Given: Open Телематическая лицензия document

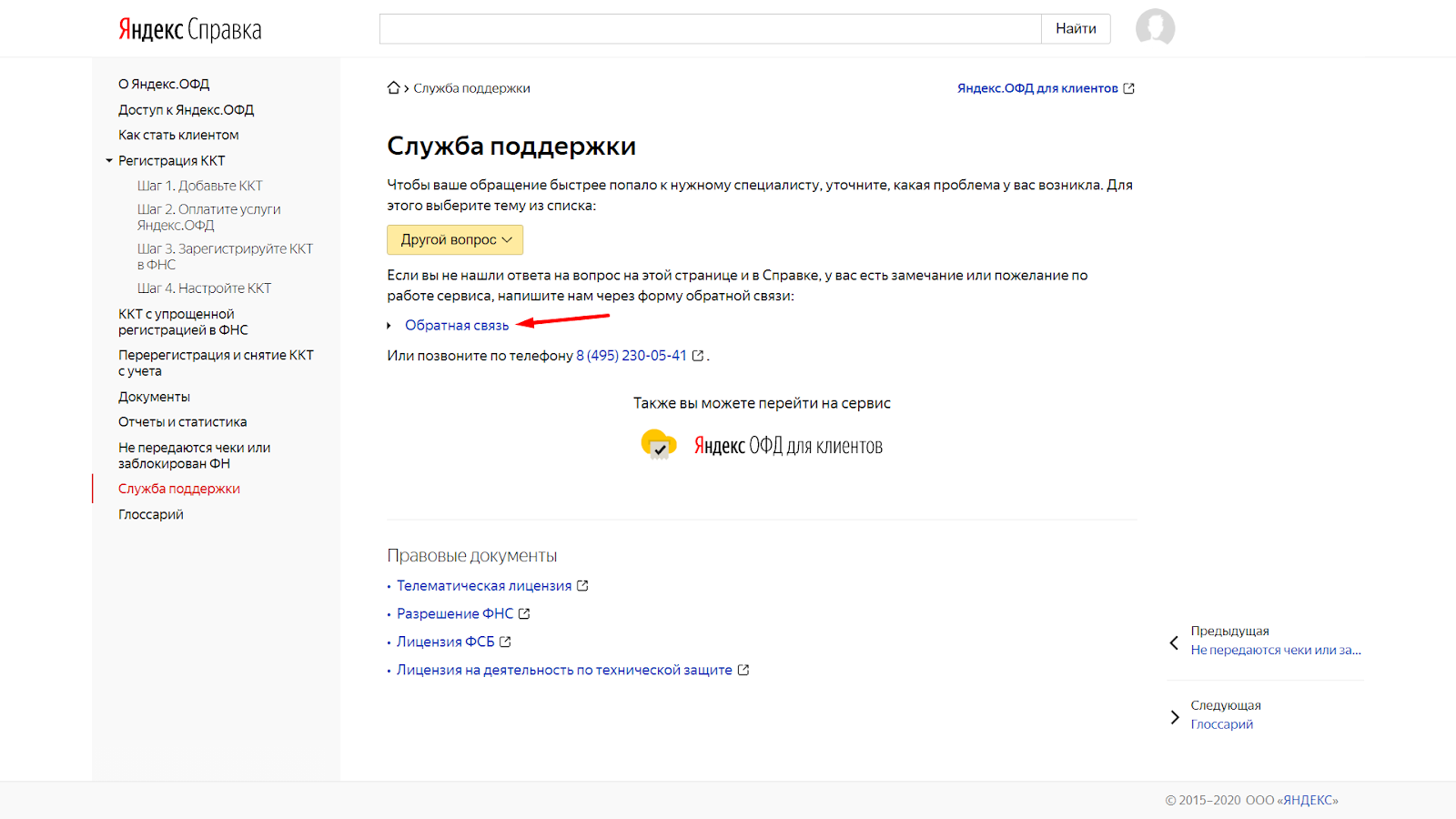Looking at the screenshot, I should point(484,586).
